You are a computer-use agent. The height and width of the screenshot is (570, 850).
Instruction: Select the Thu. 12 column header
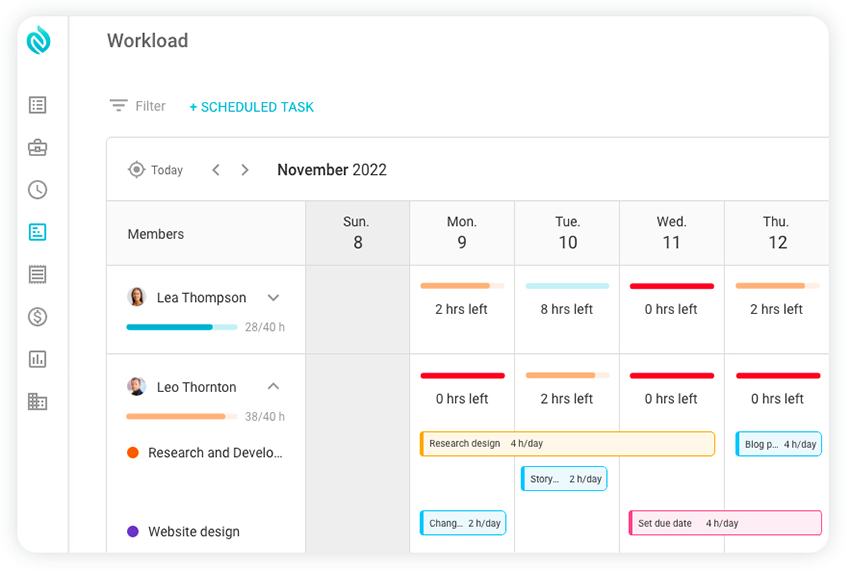(776, 233)
